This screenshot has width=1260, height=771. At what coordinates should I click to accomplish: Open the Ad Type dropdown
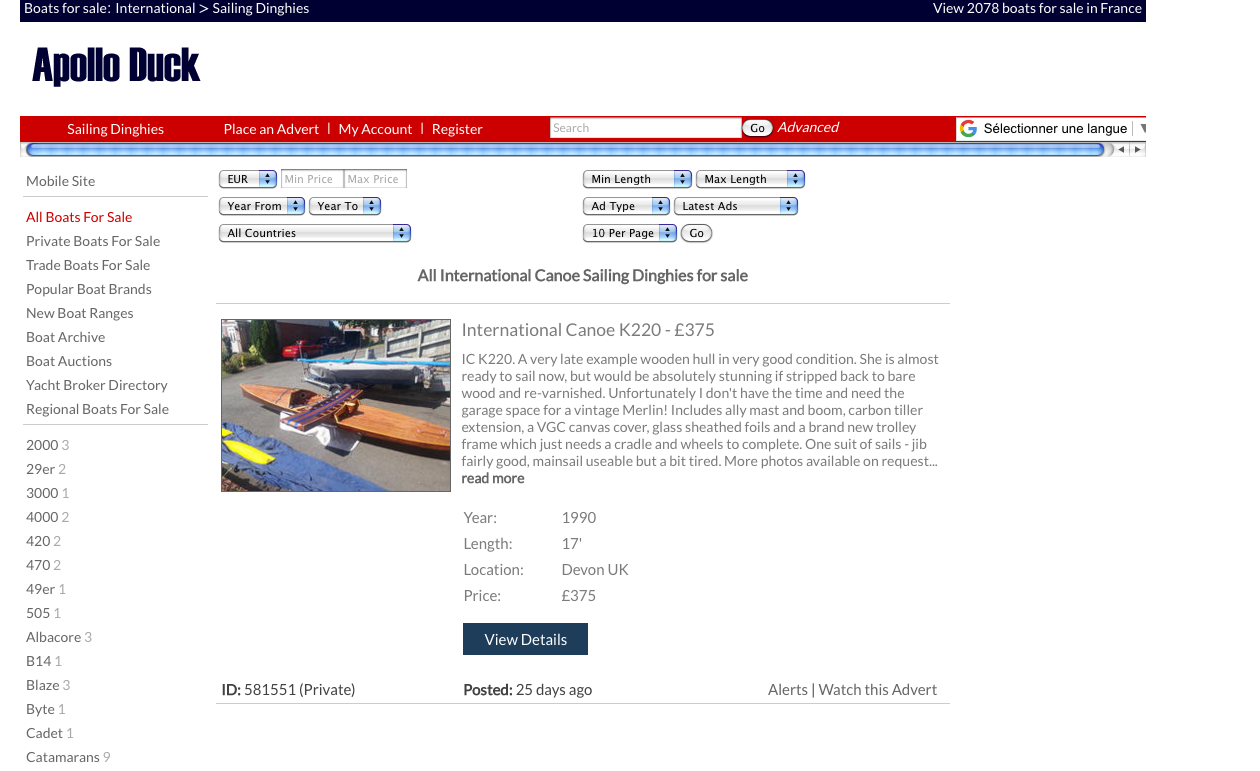626,206
